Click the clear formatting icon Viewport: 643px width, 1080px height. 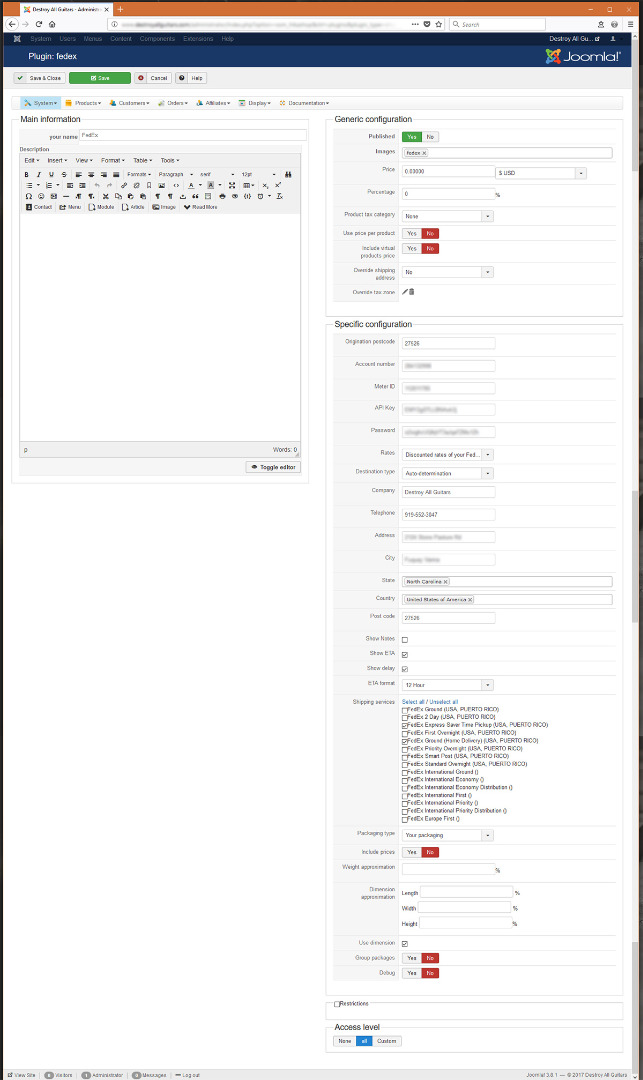[280, 196]
